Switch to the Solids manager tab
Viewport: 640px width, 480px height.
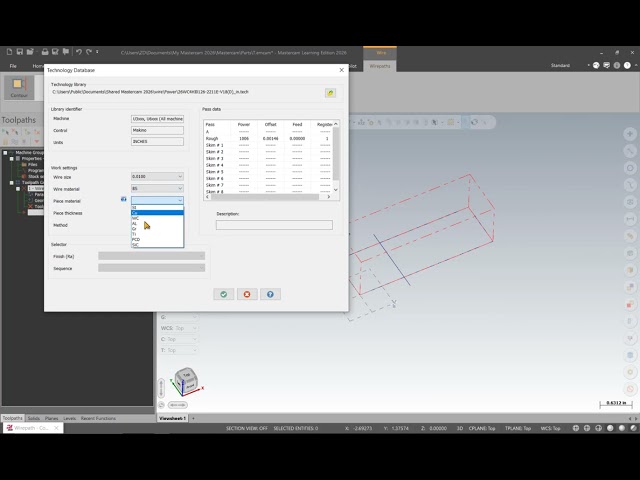pos(33,418)
